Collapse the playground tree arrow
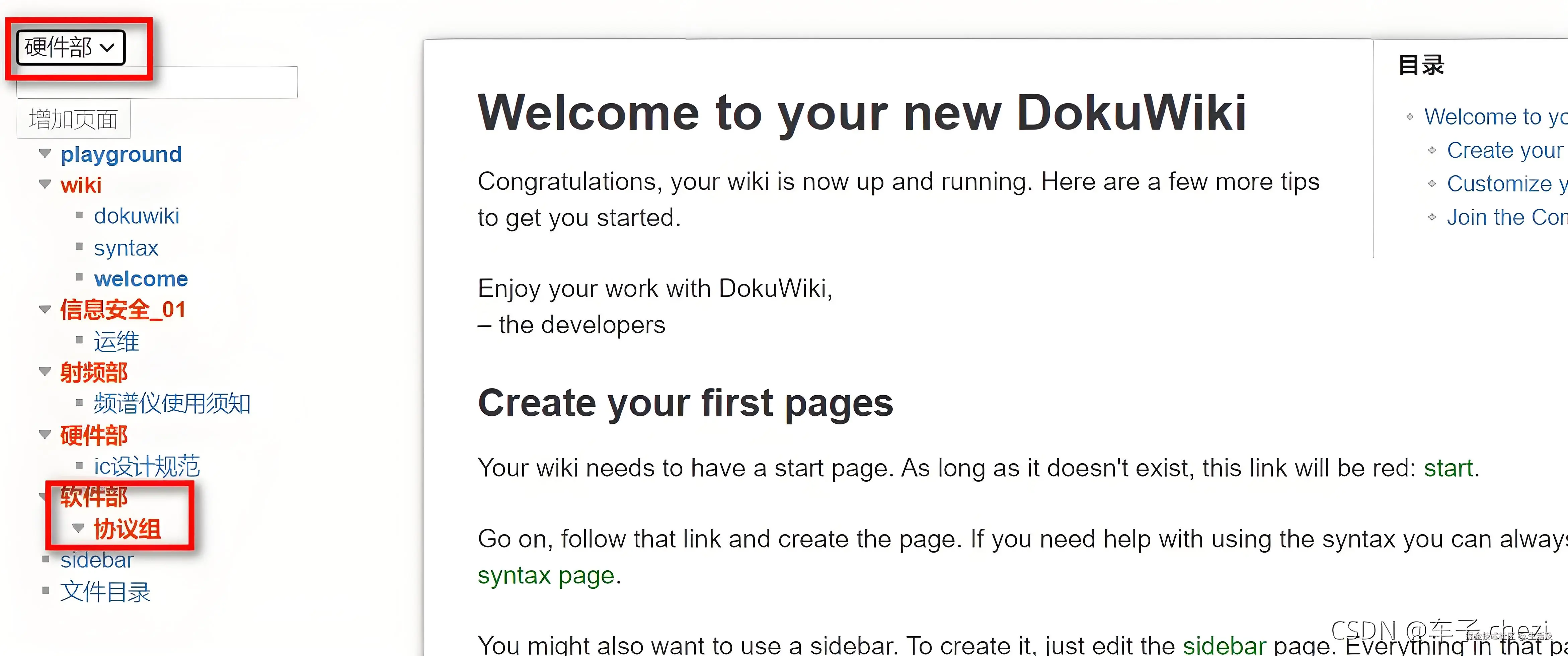This screenshot has width=1568, height=656. pos(45,153)
